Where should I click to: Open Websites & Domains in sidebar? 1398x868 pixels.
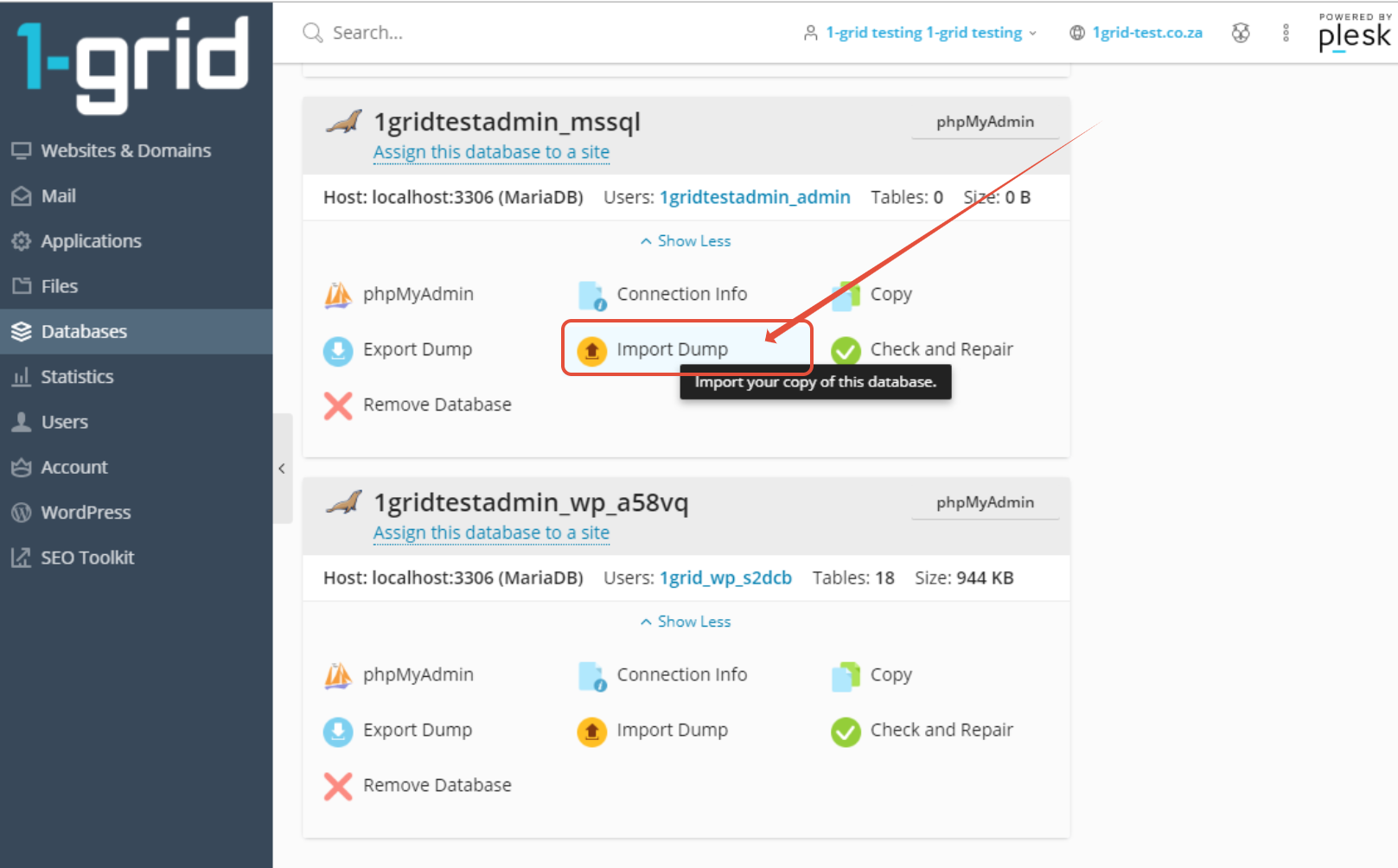point(136,150)
